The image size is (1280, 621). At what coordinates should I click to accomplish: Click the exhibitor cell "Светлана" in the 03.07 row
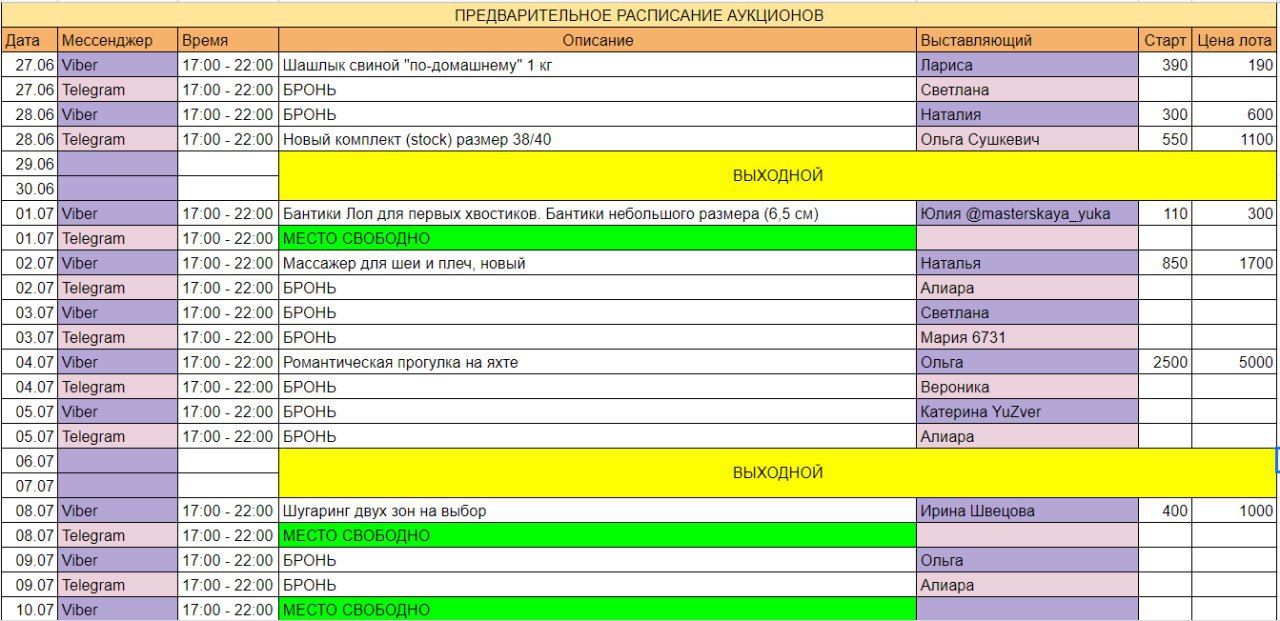tap(1028, 313)
